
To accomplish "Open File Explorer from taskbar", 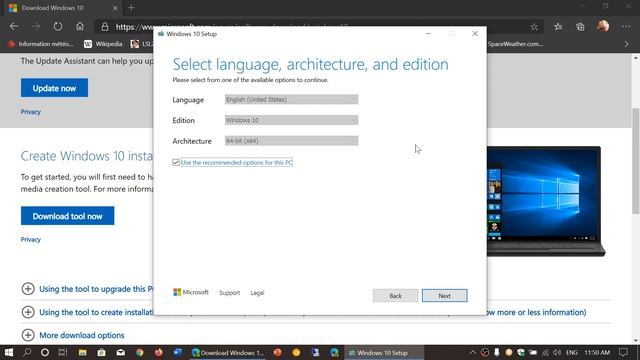I will (82, 353).
